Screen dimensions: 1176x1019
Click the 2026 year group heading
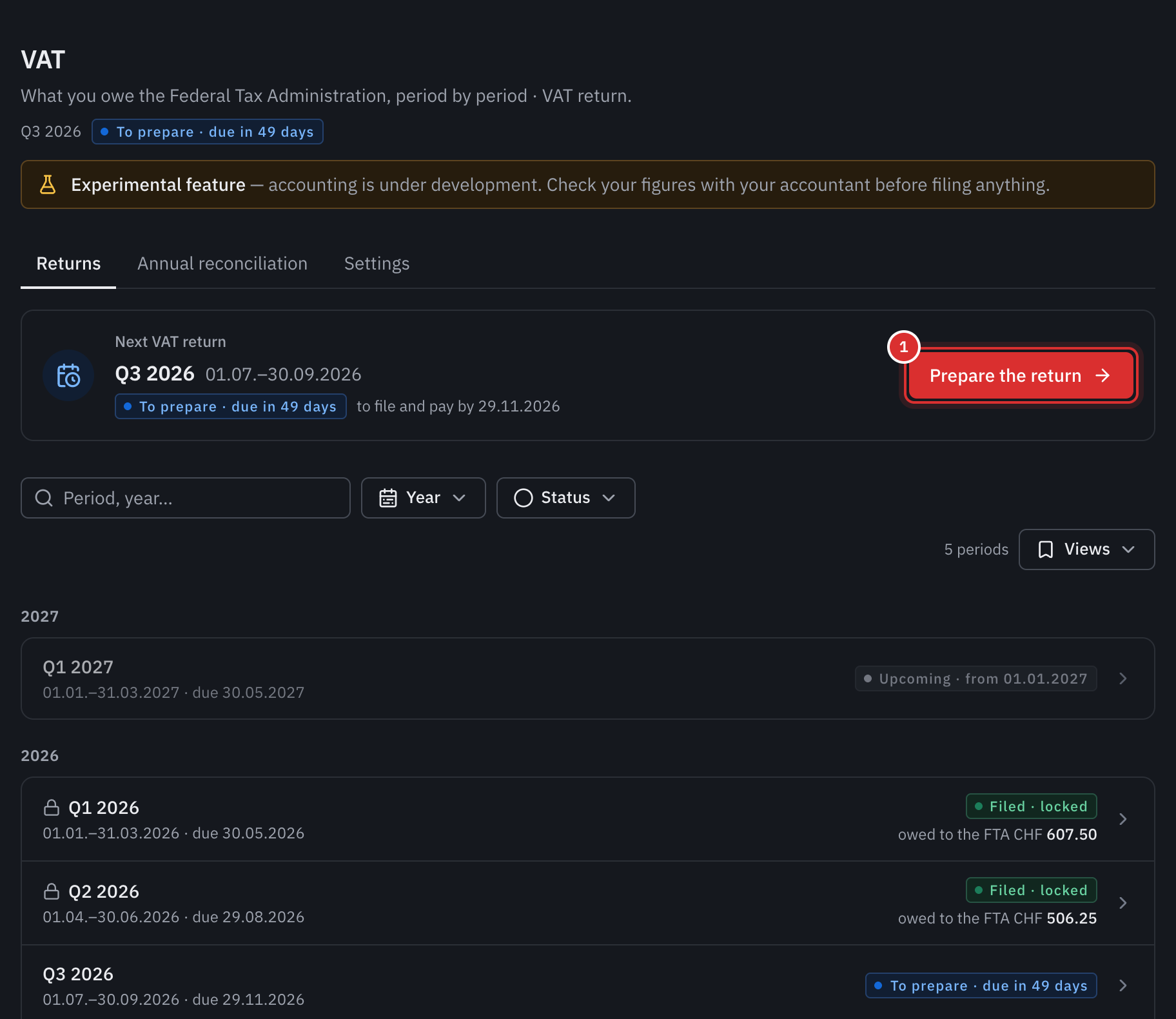point(40,756)
